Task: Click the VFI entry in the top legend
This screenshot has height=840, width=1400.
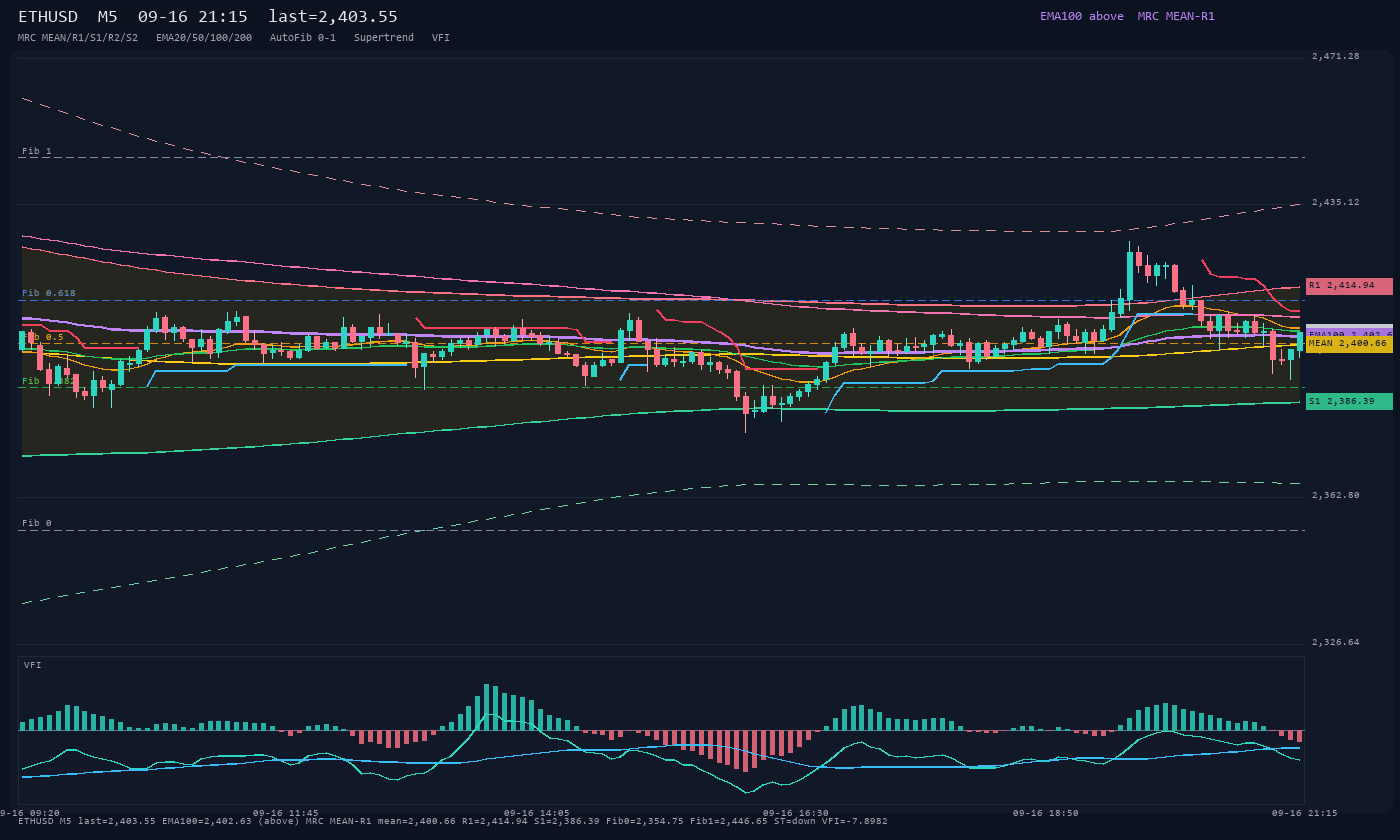Action: pyautogui.click(x=441, y=37)
